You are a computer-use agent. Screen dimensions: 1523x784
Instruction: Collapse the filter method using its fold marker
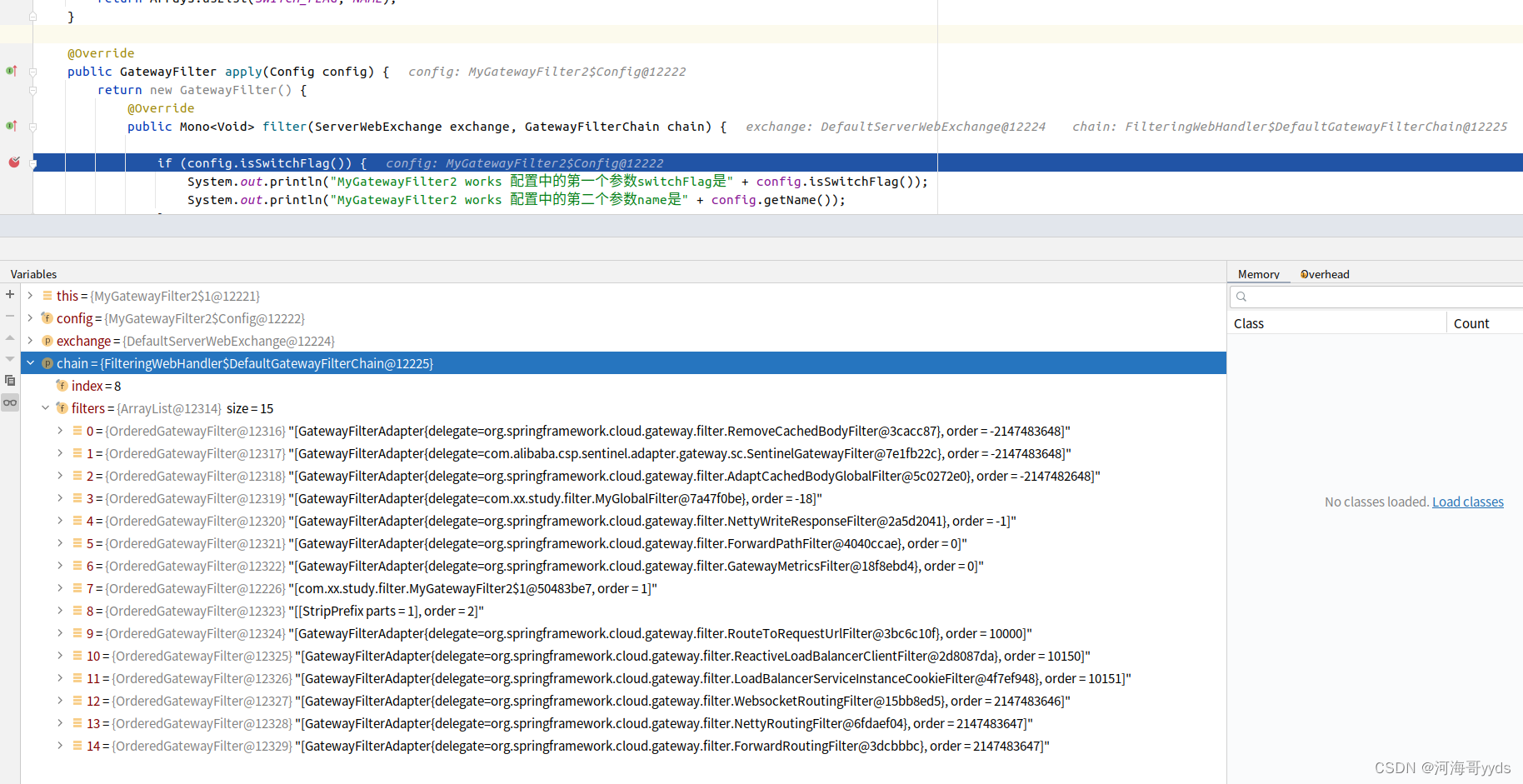(x=32, y=126)
